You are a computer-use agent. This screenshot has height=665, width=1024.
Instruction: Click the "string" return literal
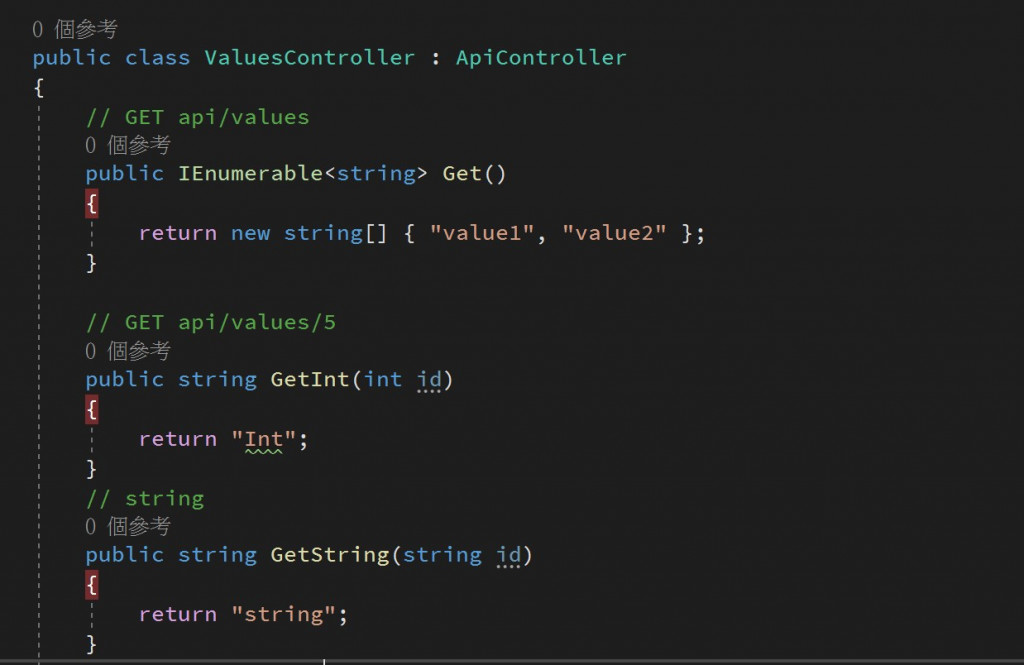[283, 615]
